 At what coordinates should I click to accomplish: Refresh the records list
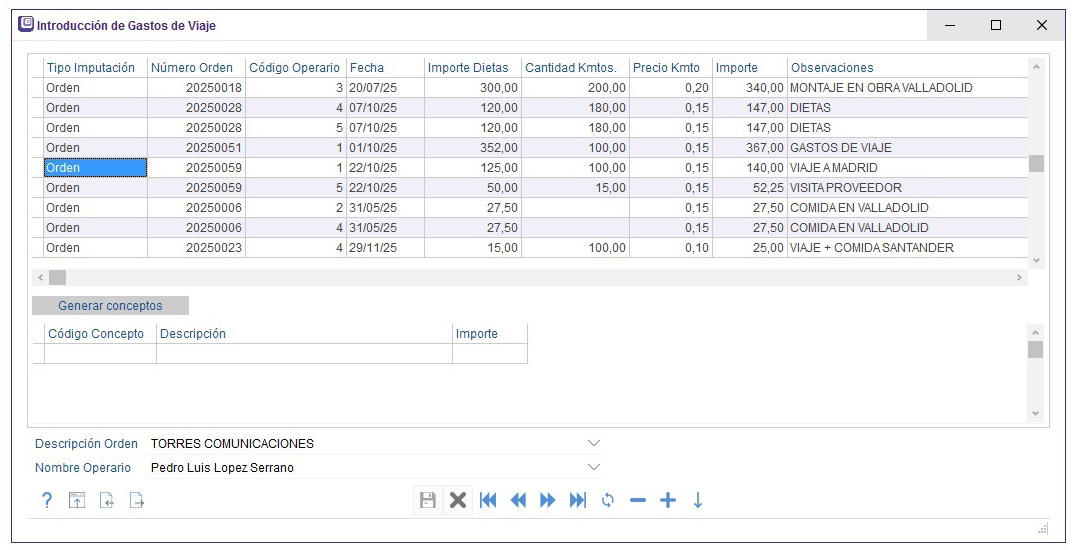click(x=608, y=501)
